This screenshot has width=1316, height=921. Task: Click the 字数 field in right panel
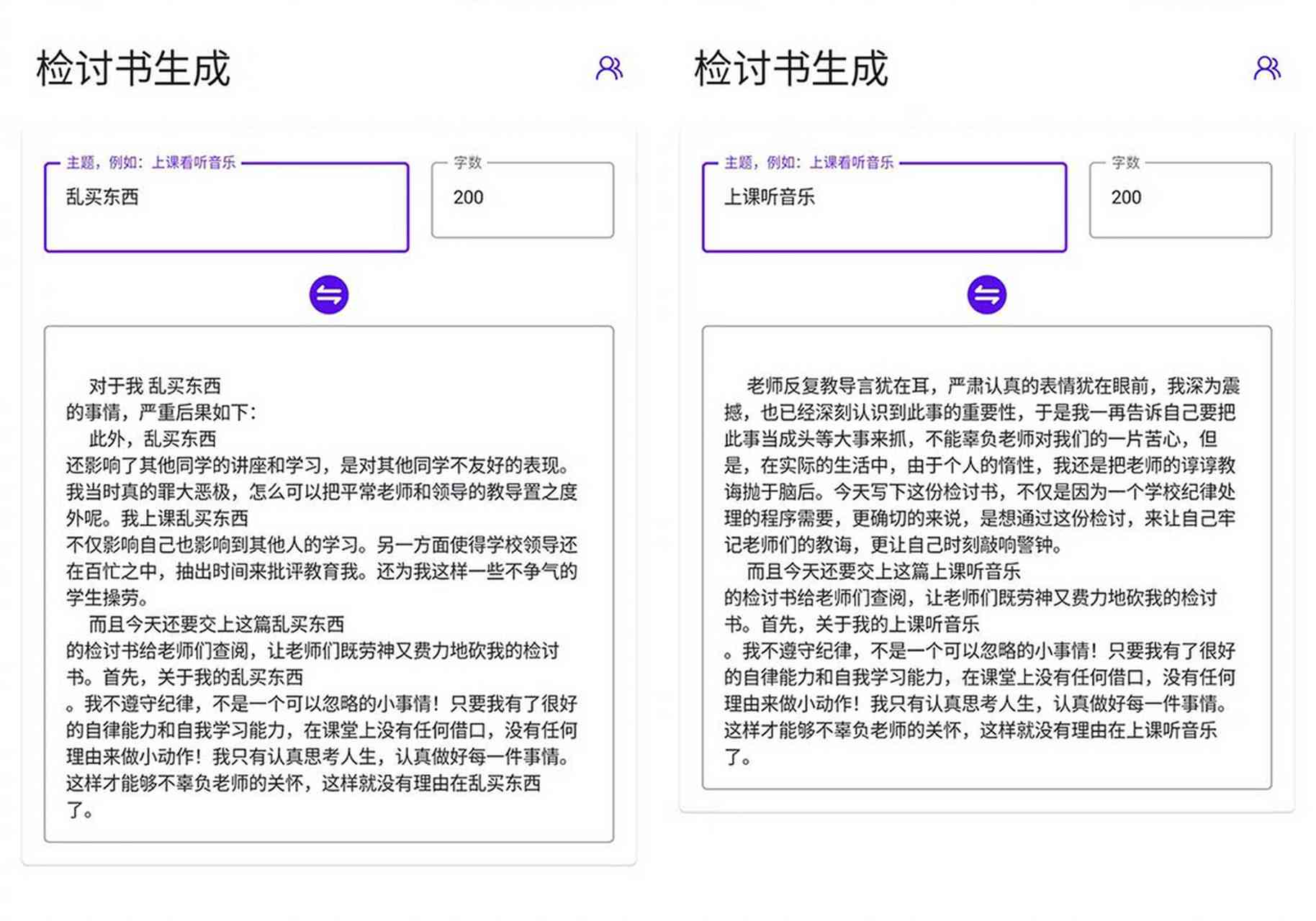tap(1181, 200)
